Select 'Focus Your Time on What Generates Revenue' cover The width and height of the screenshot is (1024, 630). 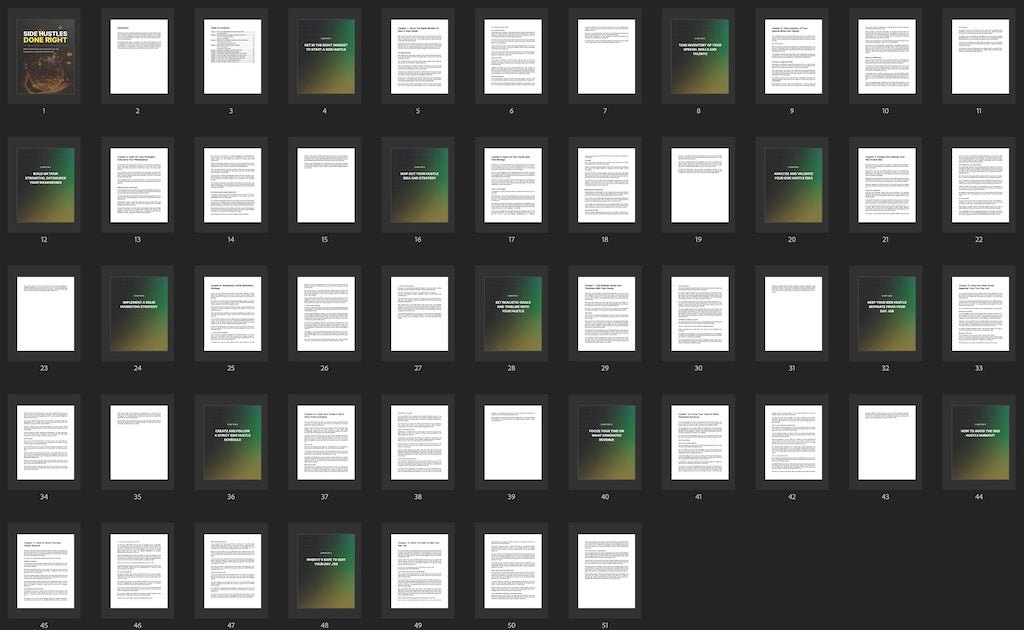[x=606, y=442]
